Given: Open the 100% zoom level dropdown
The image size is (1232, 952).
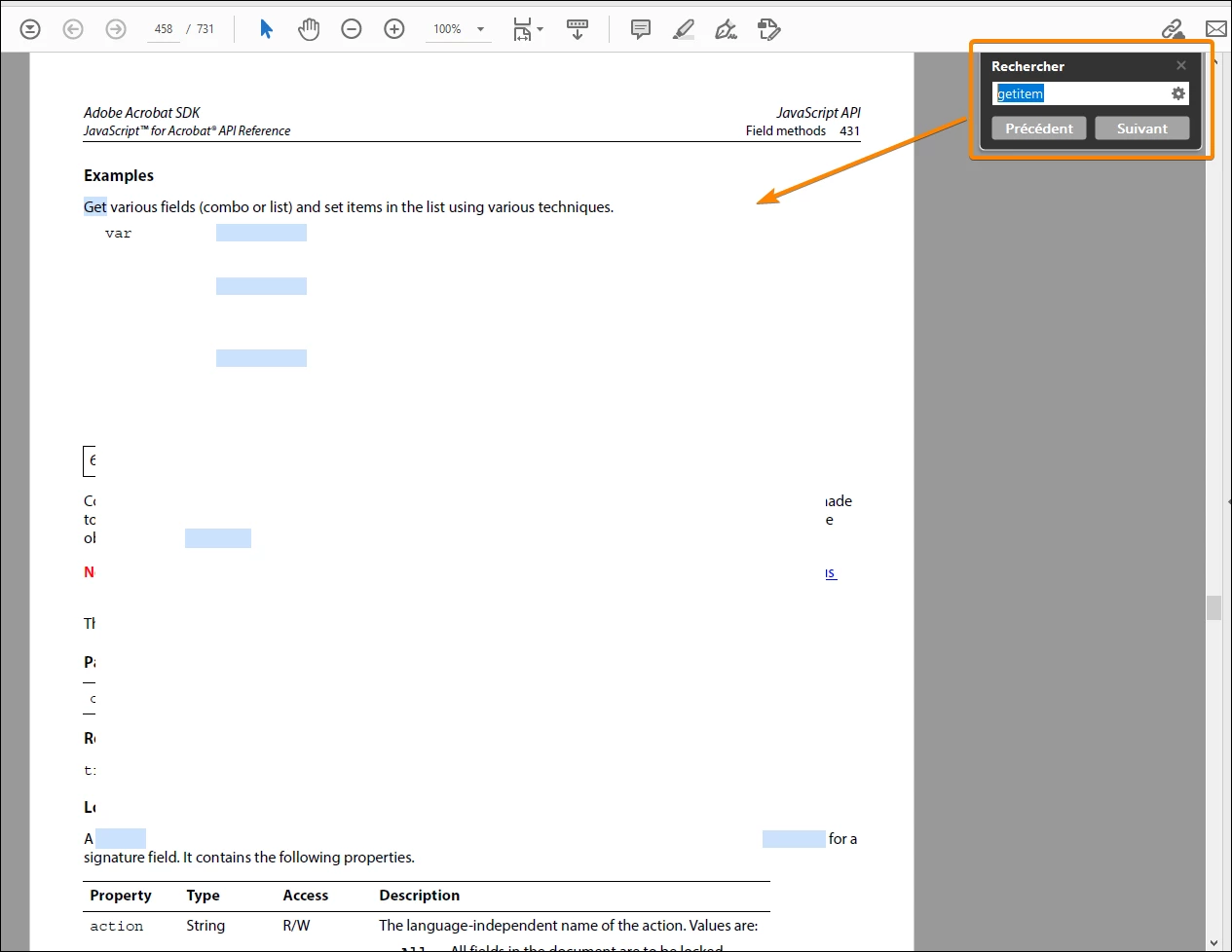Looking at the screenshot, I should click(x=459, y=29).
